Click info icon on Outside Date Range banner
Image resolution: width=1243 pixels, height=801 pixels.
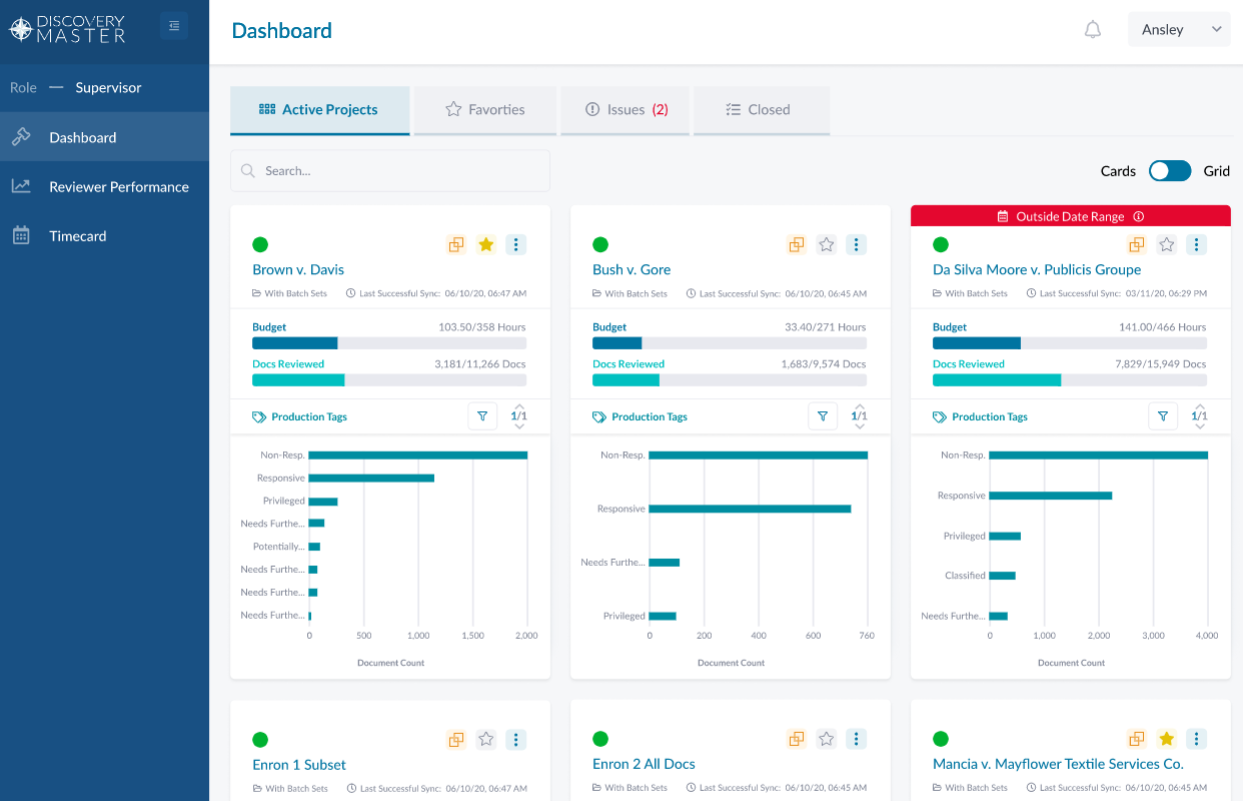coord(1138,216)
